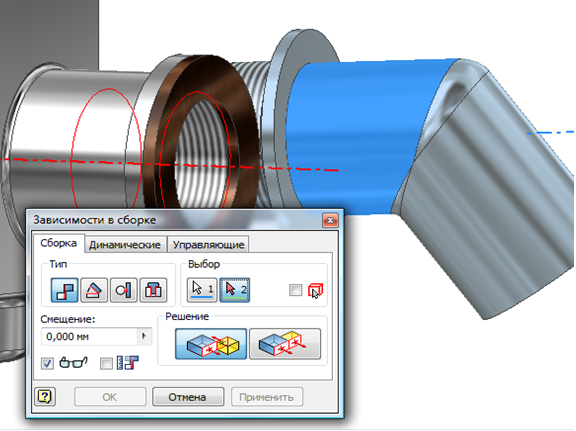576x431 pixels.
Task: Click the dialog title Зависимости в сборке
Action: (x=95, y=220)
